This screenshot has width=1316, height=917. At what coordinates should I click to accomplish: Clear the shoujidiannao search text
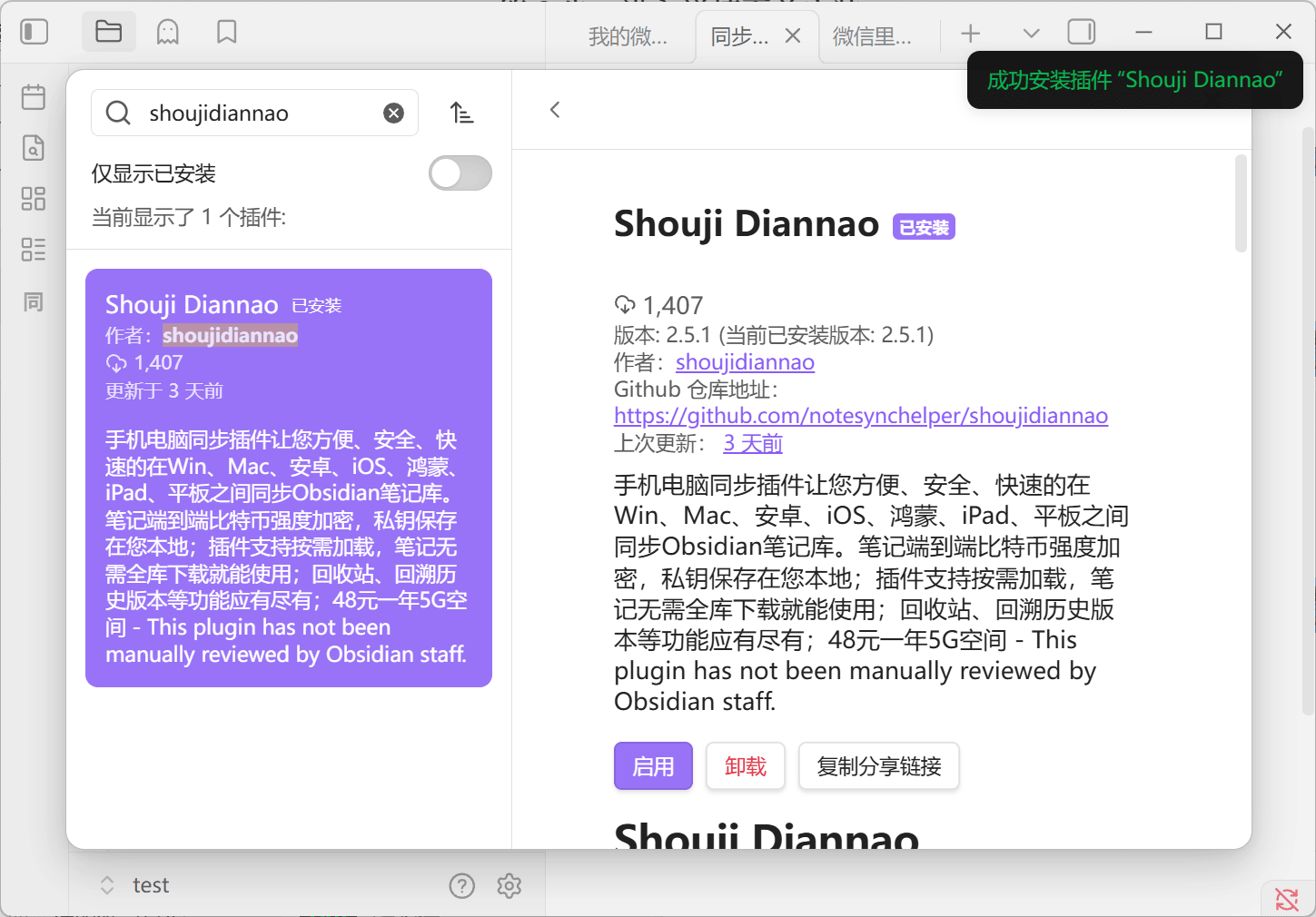(x=393, y=113)
